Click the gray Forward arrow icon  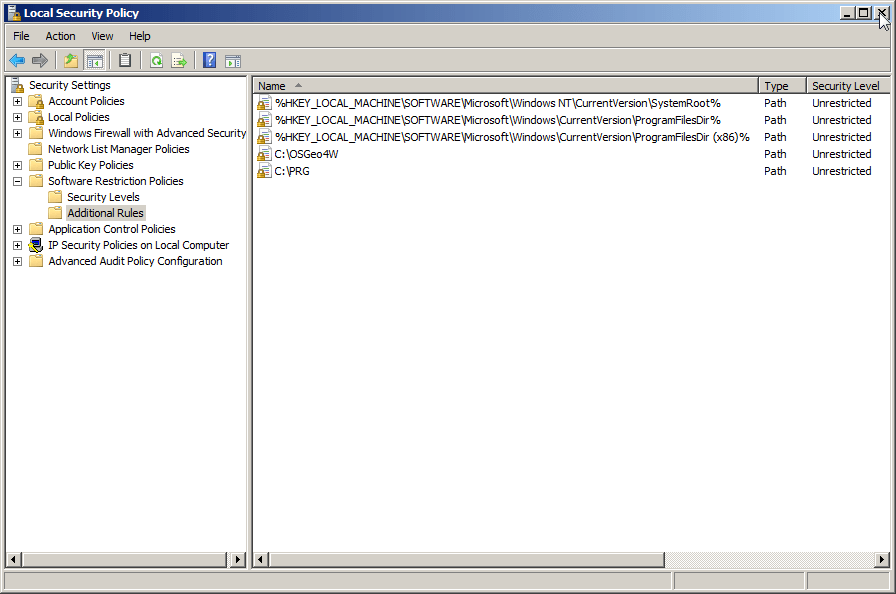click(x=40, y=60)
